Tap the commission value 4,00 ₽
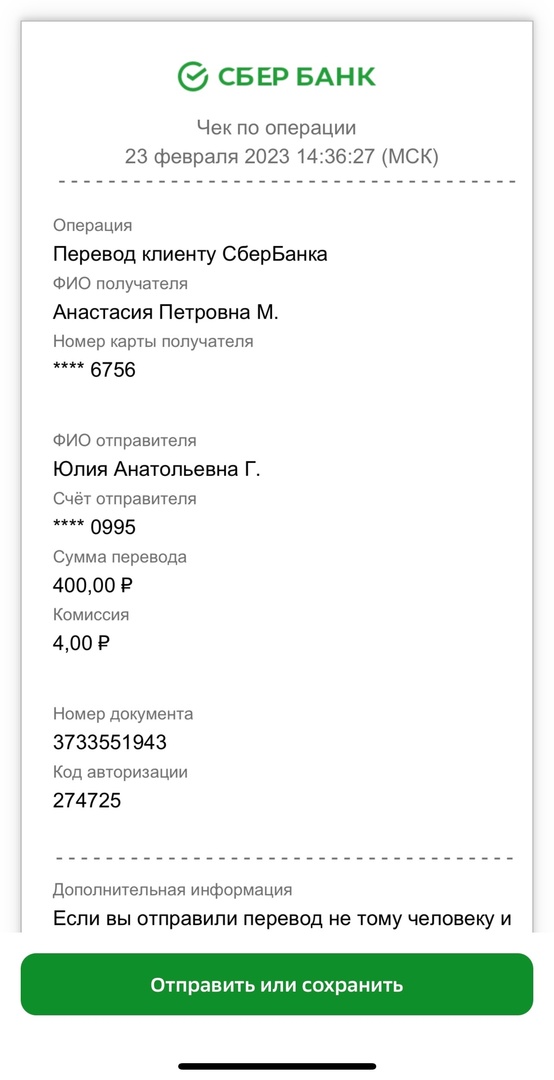554x1080 pixels. coord(81,643)
